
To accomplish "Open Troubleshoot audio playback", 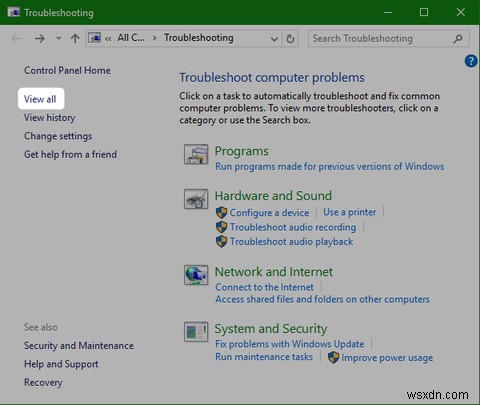I will pos(291,242).
